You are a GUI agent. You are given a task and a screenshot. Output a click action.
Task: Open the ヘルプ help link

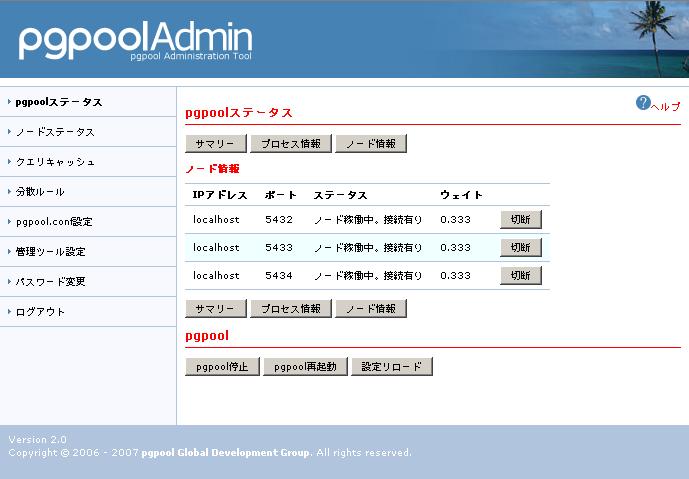[665, 107]
